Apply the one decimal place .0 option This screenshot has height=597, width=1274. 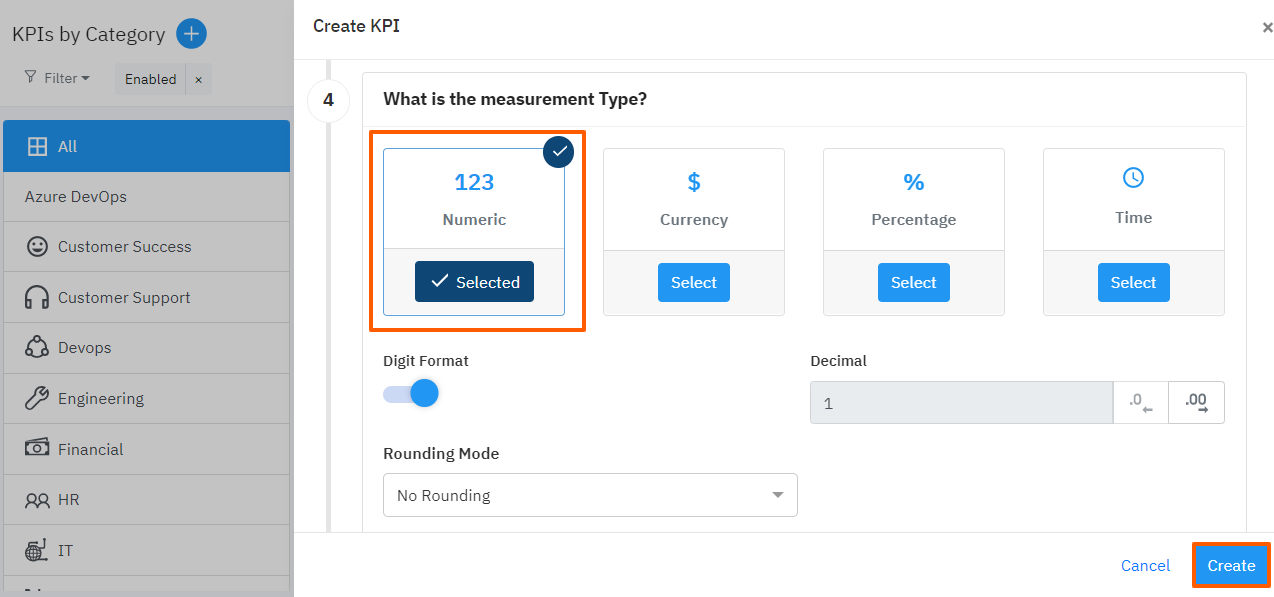click(x=1141, y=402)
